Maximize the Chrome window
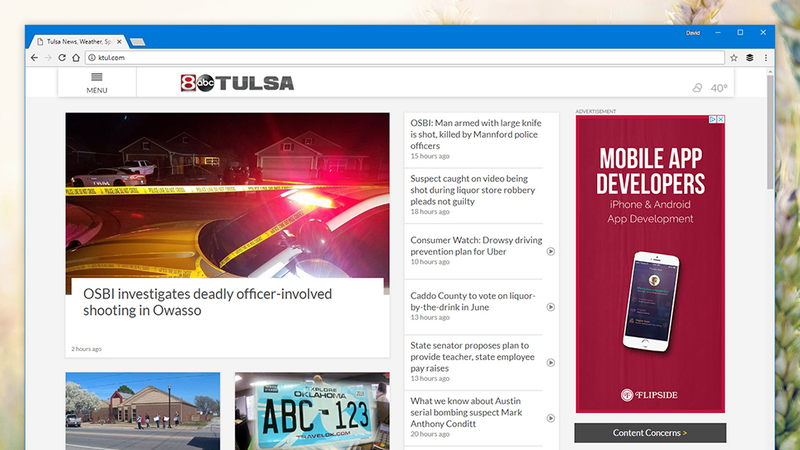This screenshot has width=800, height=450. [740, 33]
